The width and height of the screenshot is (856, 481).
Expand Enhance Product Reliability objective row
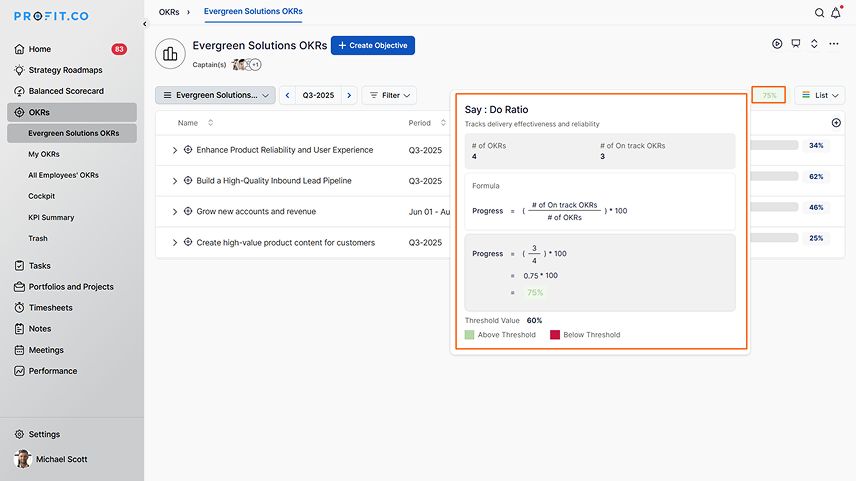click(175, 150)
